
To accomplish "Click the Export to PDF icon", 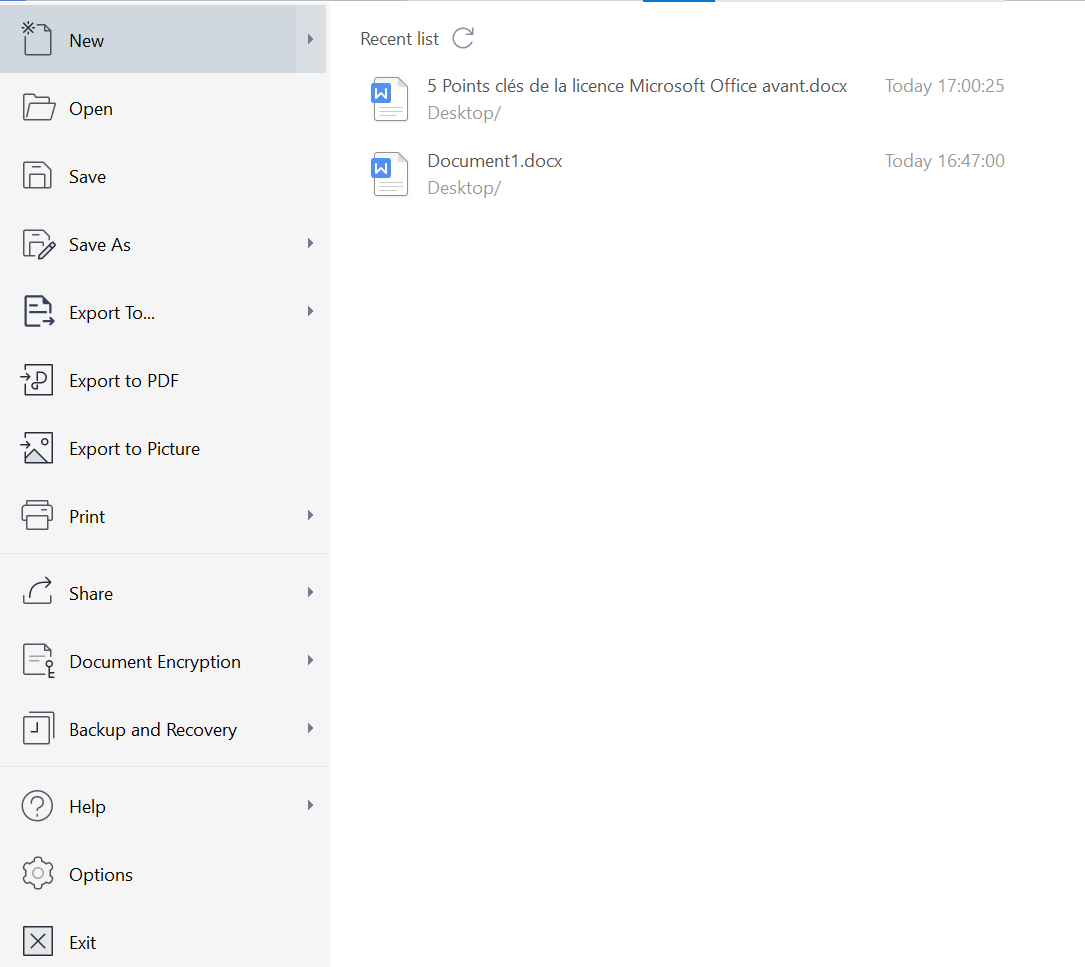I will [x=37, y=380].
